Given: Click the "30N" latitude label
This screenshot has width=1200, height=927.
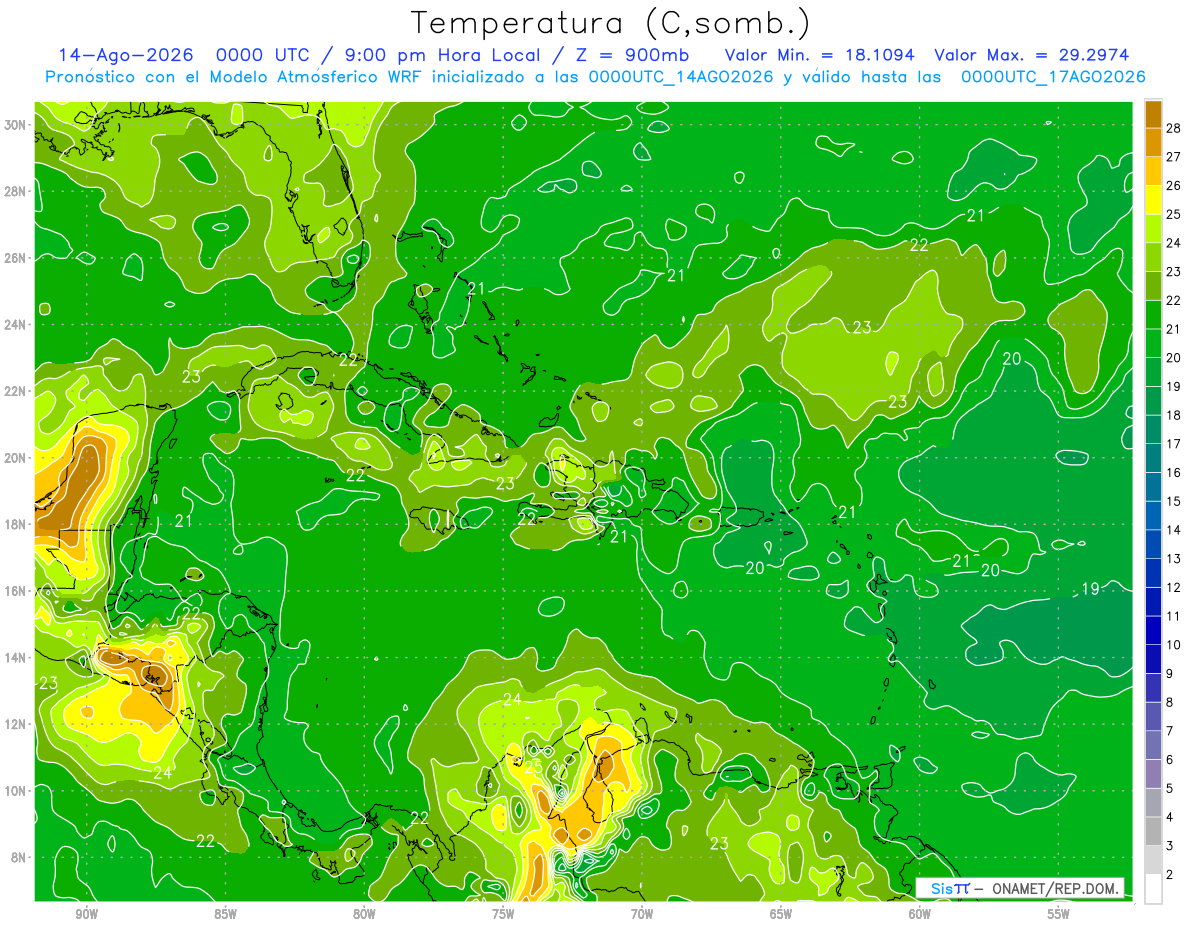Looking at the screenshot, I should [x=15, y=125].
